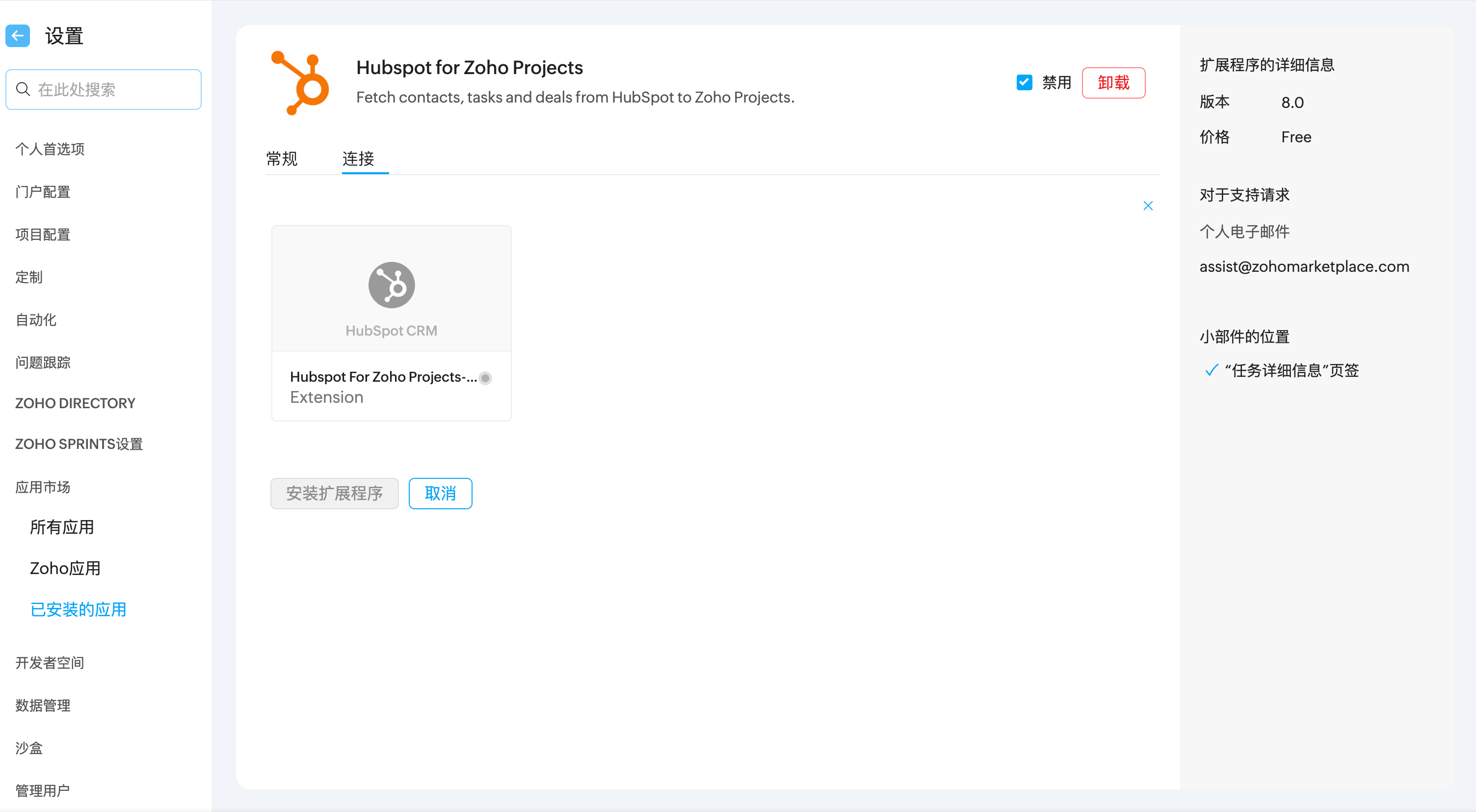Select the 连接 tab
This screenshot has height=812, width=1476.
click(x=358, y=159)
